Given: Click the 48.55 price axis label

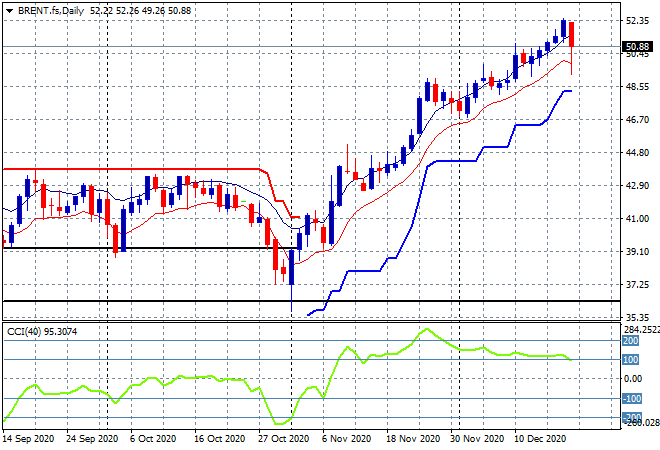Looking at the screenshot, I should 637,87.
